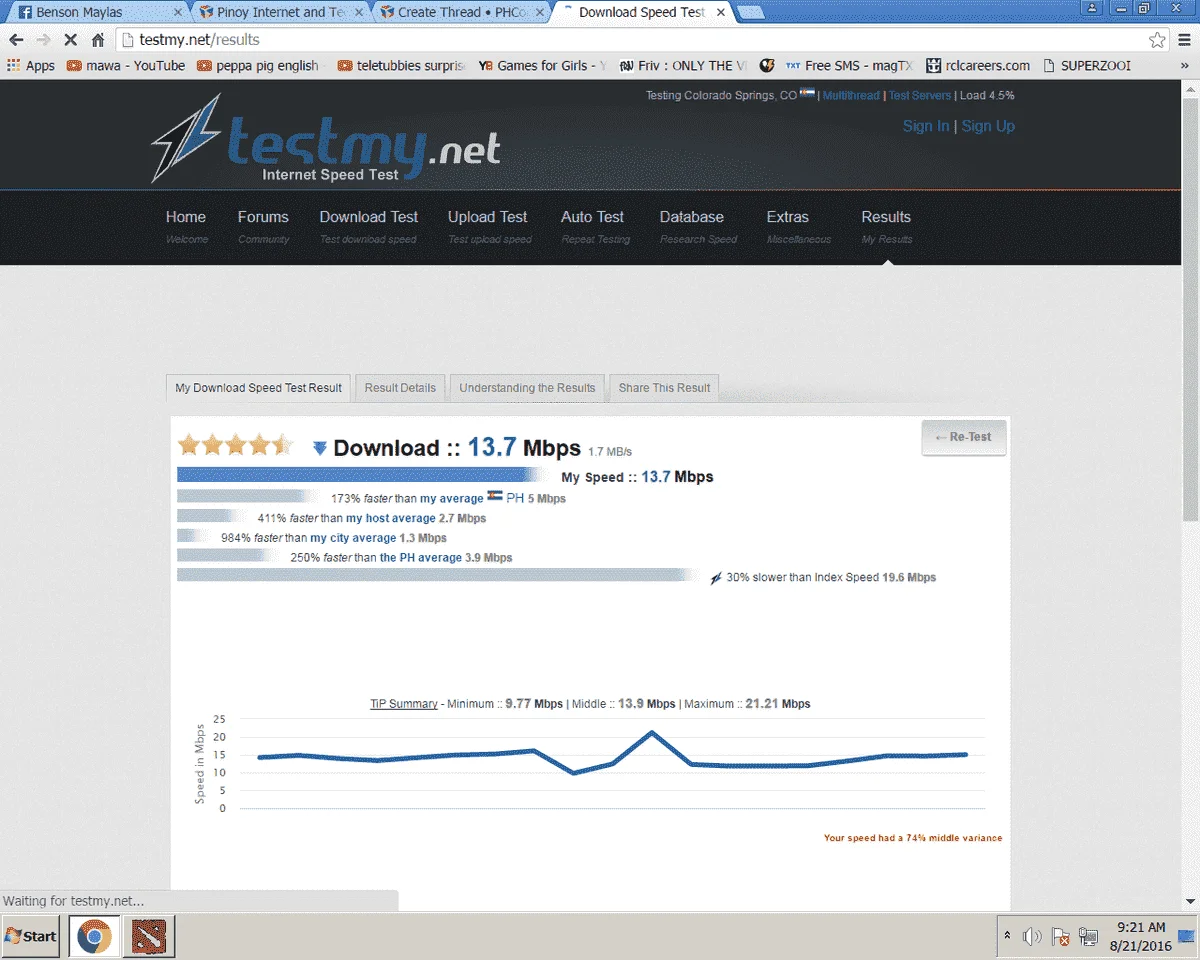Click the my average link
Screen dimensions: 1200x960
coord(451,498)
